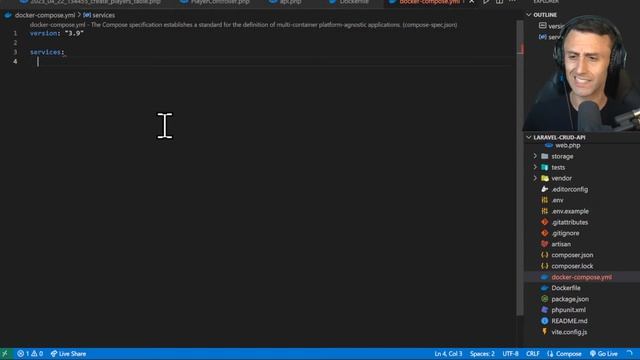The image size is (640, 360).
Task: Open the .env file
Action: pyautogui.click(x=557, y=200)
